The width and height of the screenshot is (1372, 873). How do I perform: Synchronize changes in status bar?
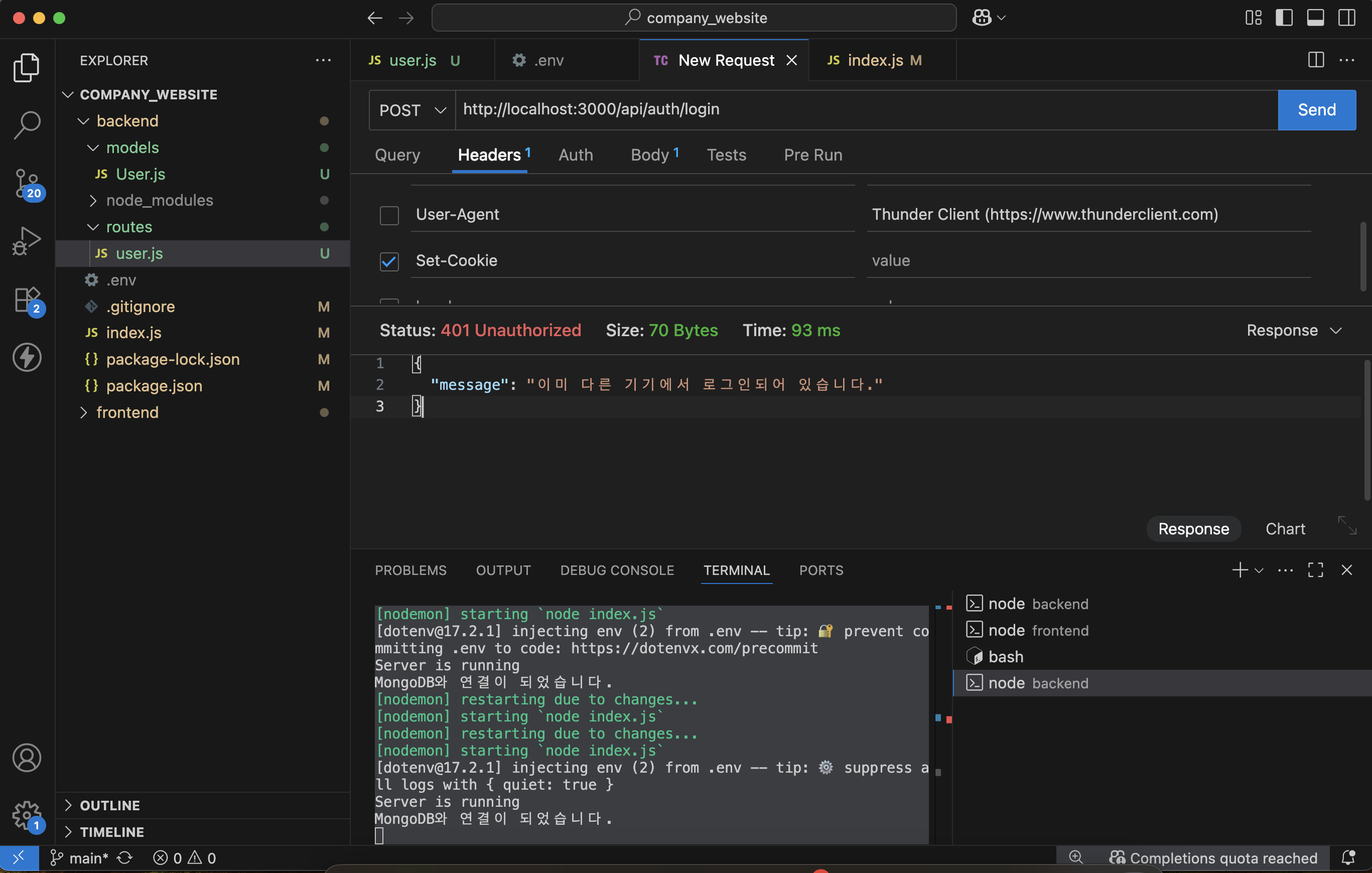(x=125, y=857)
